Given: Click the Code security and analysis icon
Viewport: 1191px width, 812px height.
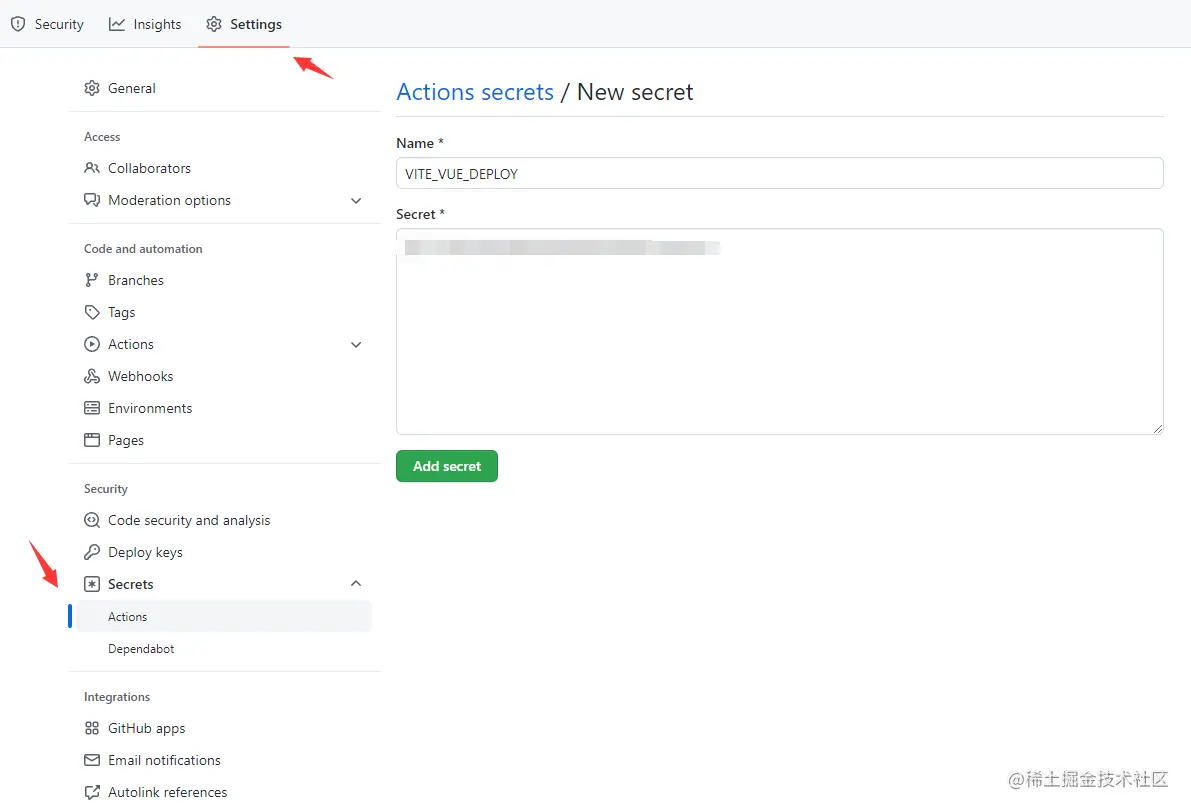Looking at the screenshot, I should click(92, 520).
